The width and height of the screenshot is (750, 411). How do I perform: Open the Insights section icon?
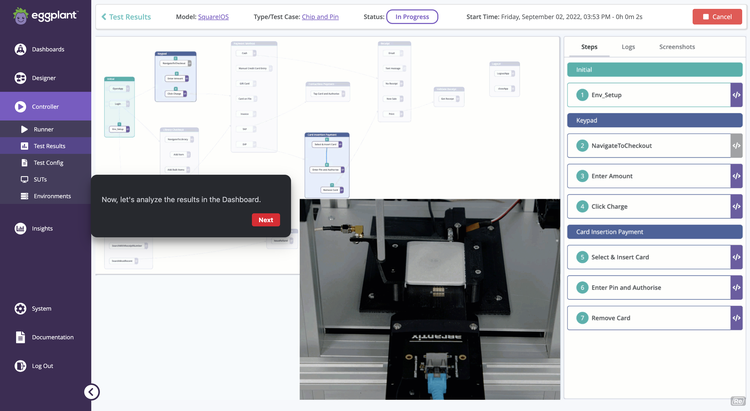point(21,228)
